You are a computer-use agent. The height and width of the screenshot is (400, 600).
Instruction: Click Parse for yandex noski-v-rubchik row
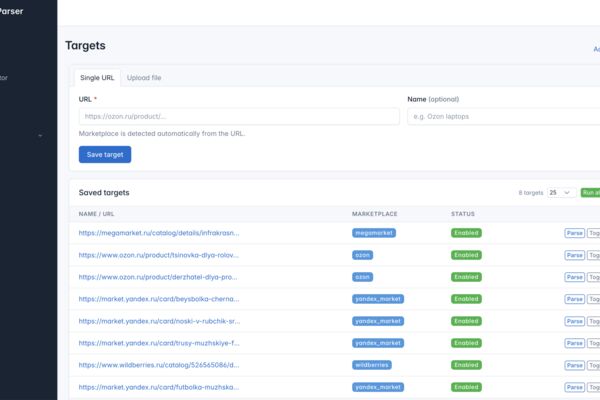tap(574, 321)
